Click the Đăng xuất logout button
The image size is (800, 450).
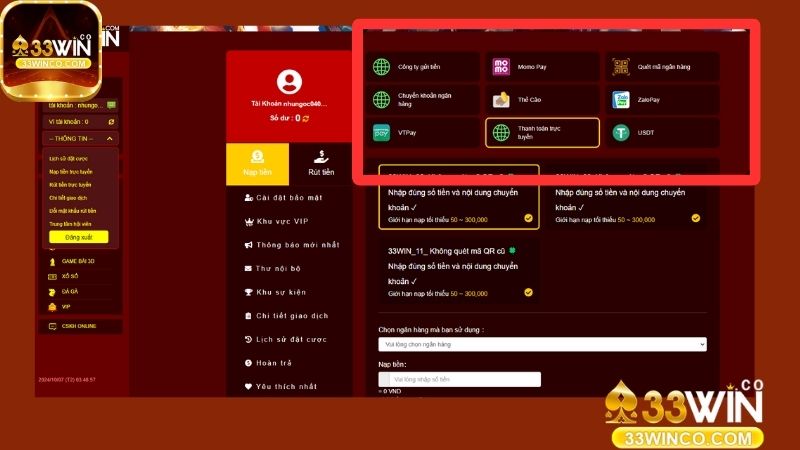pos(79,237)
